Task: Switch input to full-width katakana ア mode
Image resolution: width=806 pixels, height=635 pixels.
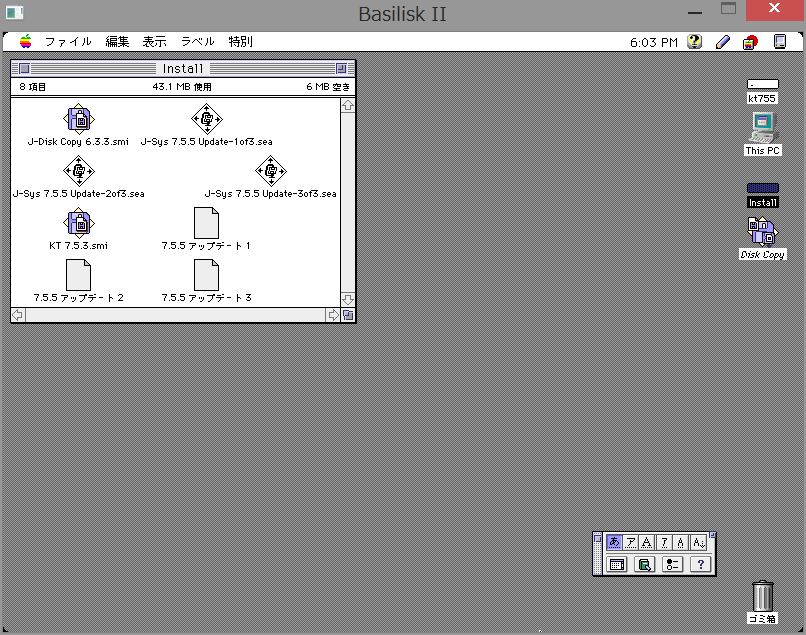Action: (631, 542)
